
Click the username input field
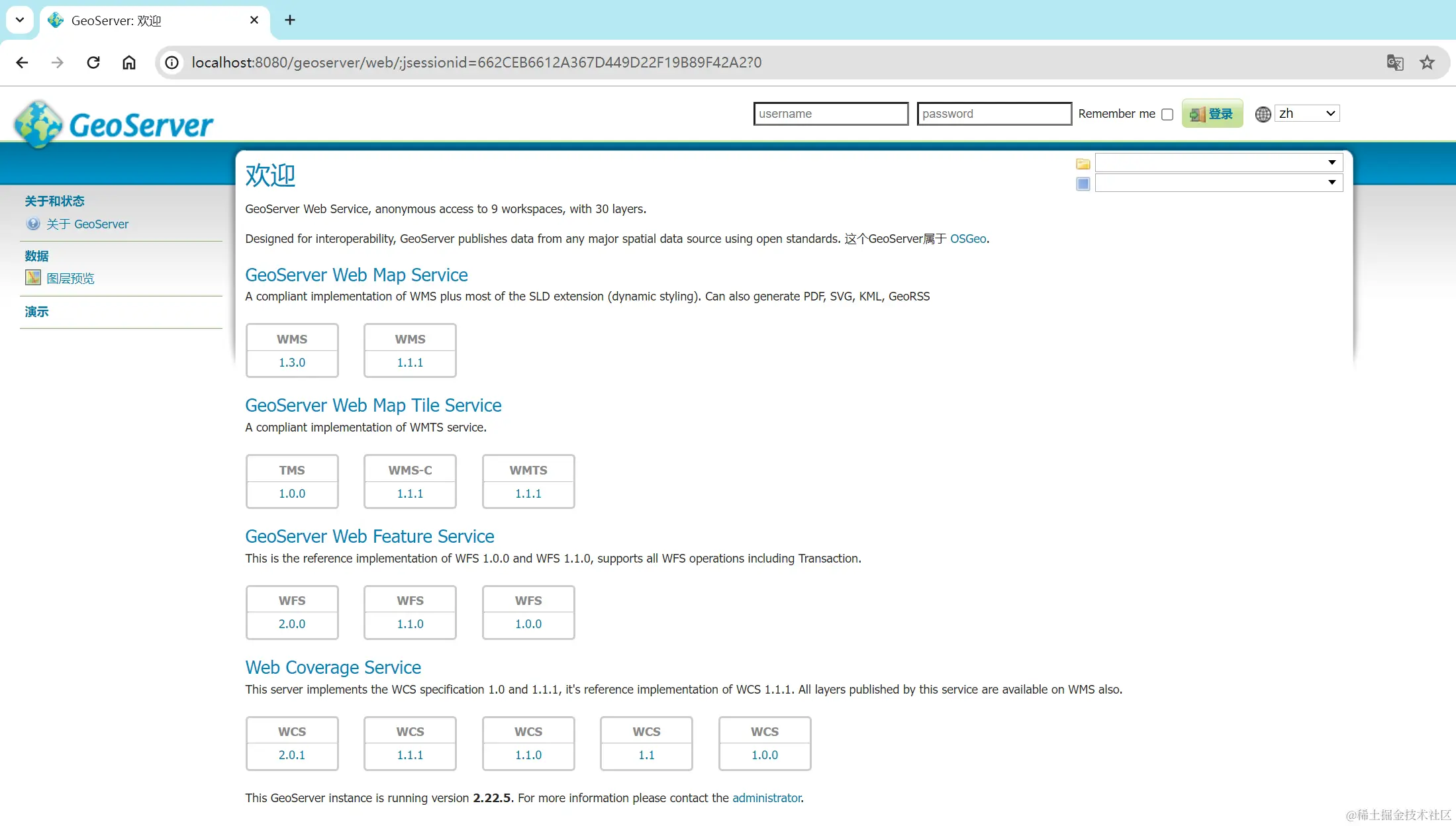830,113
